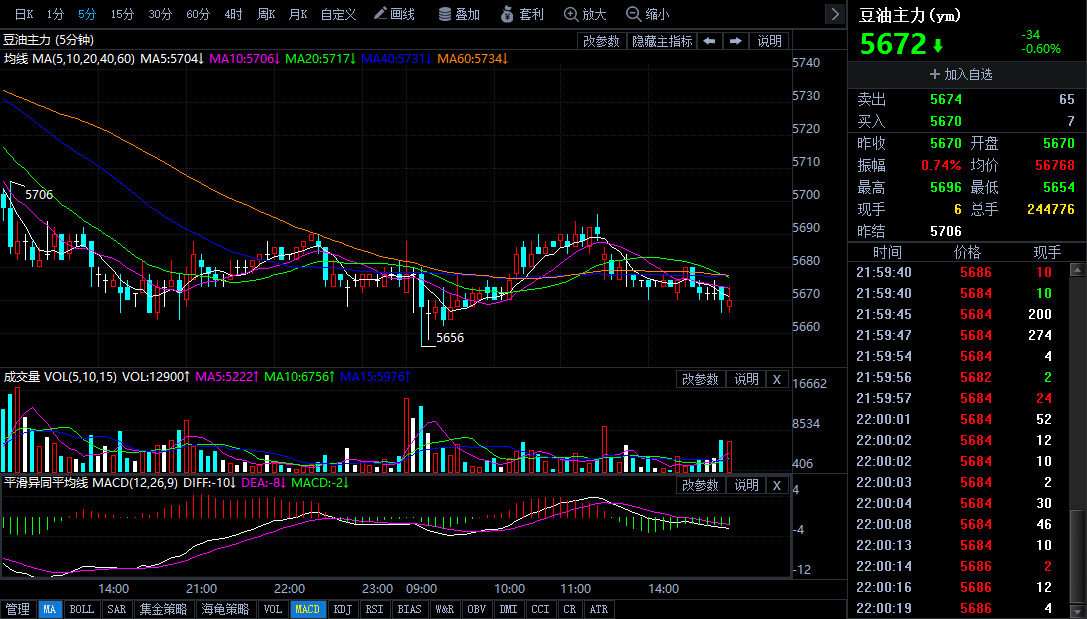Click the 5672 current price
The height and width of the screenshot is (619, 1087).
point(893,45)
